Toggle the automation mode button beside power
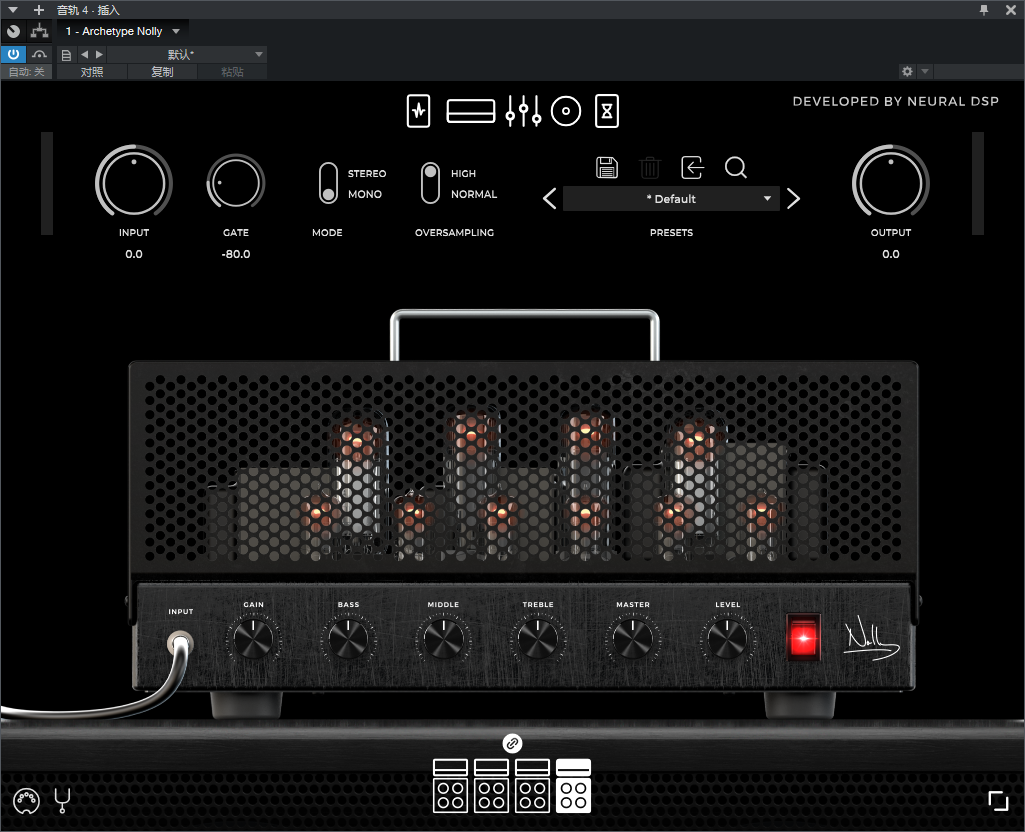 [39, 54]
